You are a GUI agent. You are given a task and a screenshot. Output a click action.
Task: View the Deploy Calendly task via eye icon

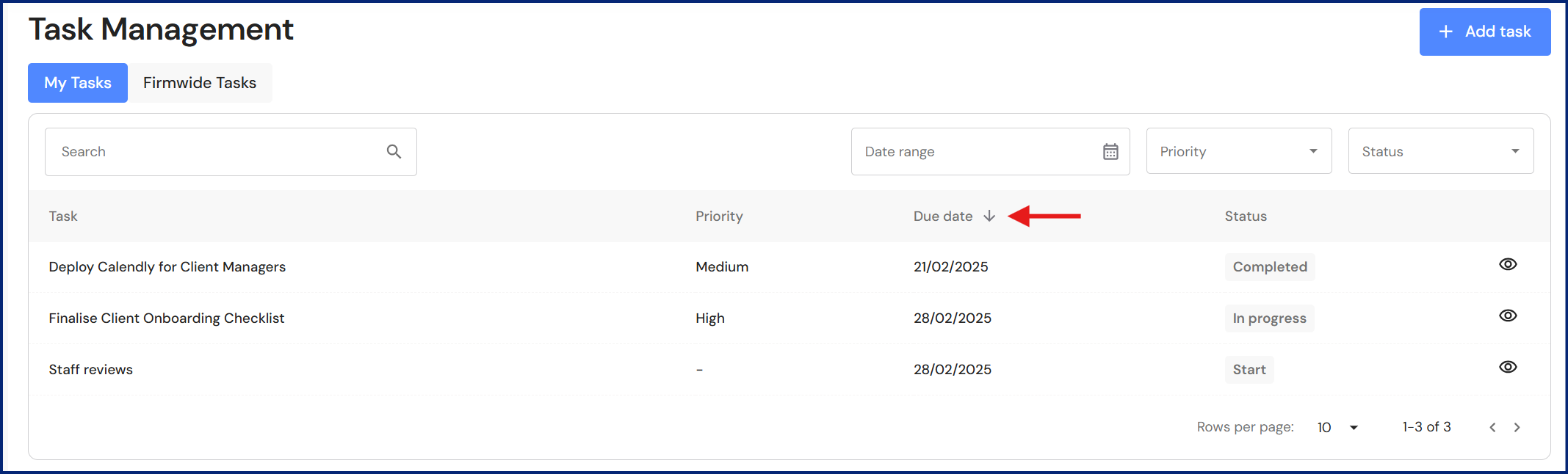[x=1508, y=264]
